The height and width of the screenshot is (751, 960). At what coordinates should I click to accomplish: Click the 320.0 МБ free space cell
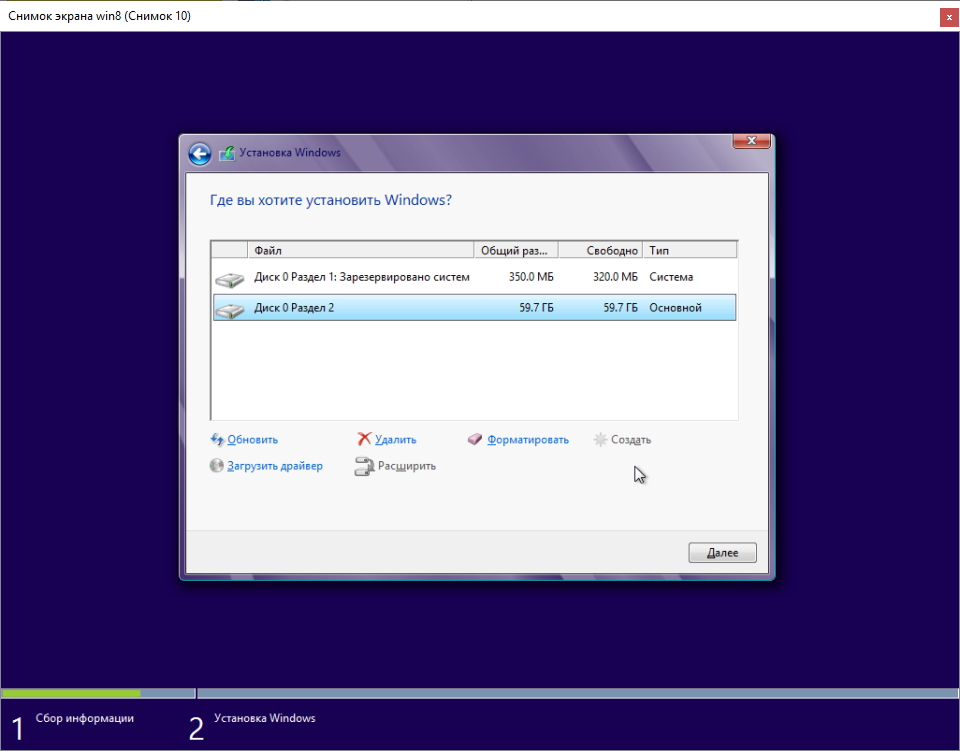pyautogui.click(x=615, y=277)
